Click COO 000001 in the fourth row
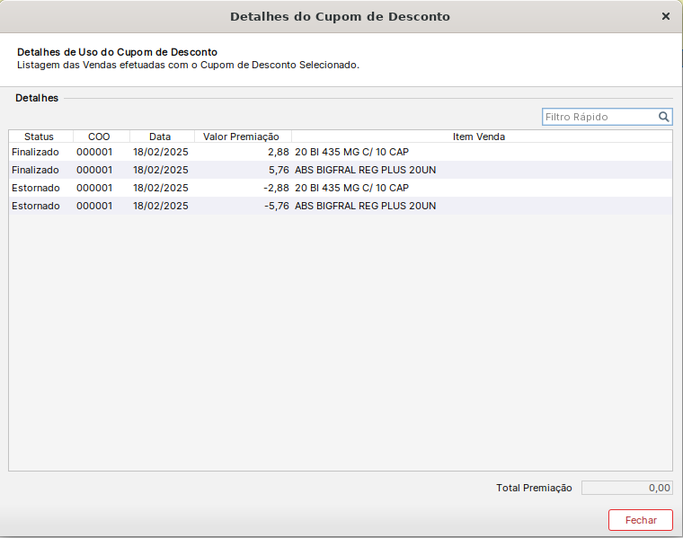Image resolution: width=683 pixels, height=538 pixels. point(95,206)
